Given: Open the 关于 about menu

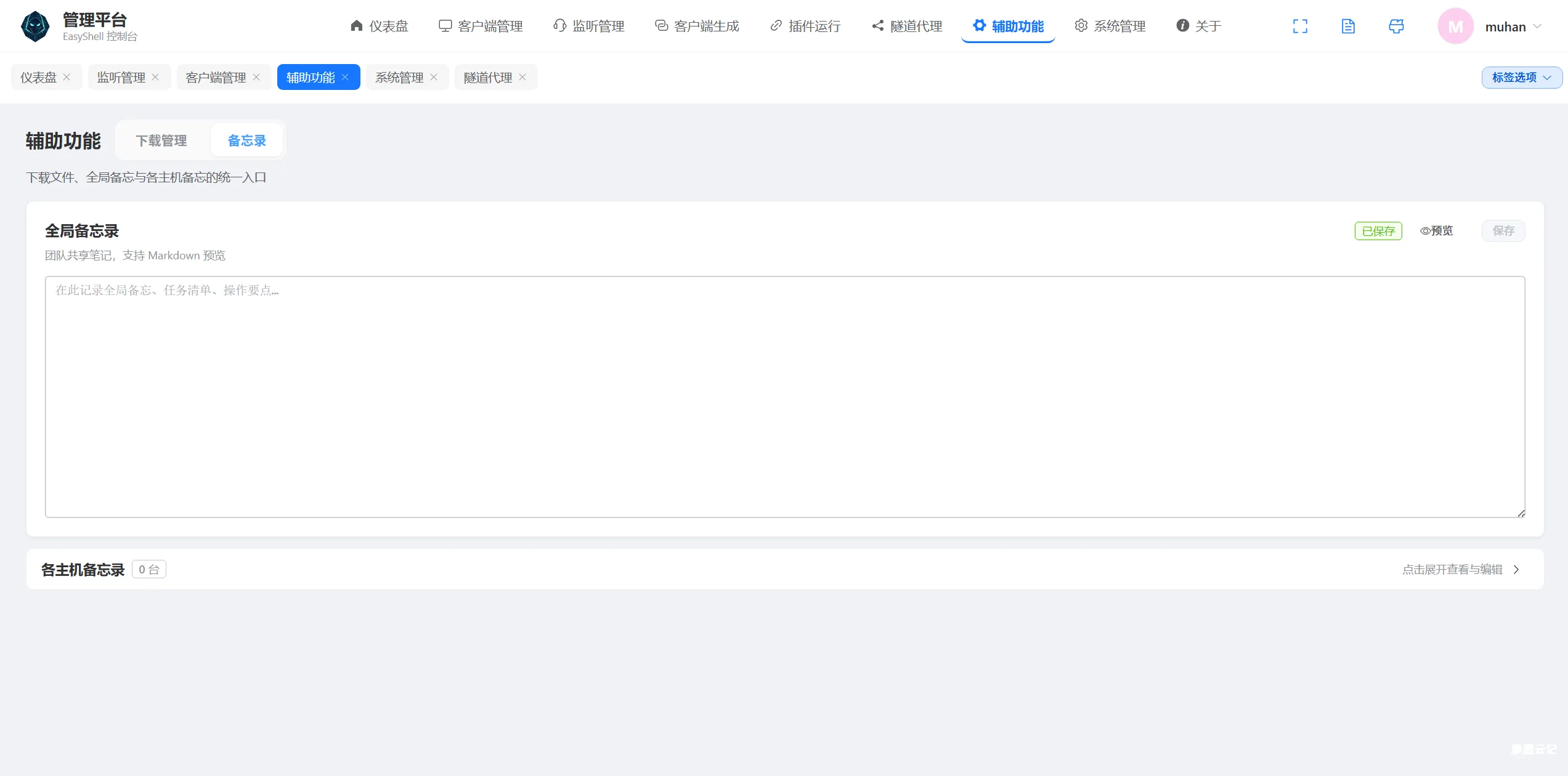Looking at the screenshot, I should (1199, 26).
